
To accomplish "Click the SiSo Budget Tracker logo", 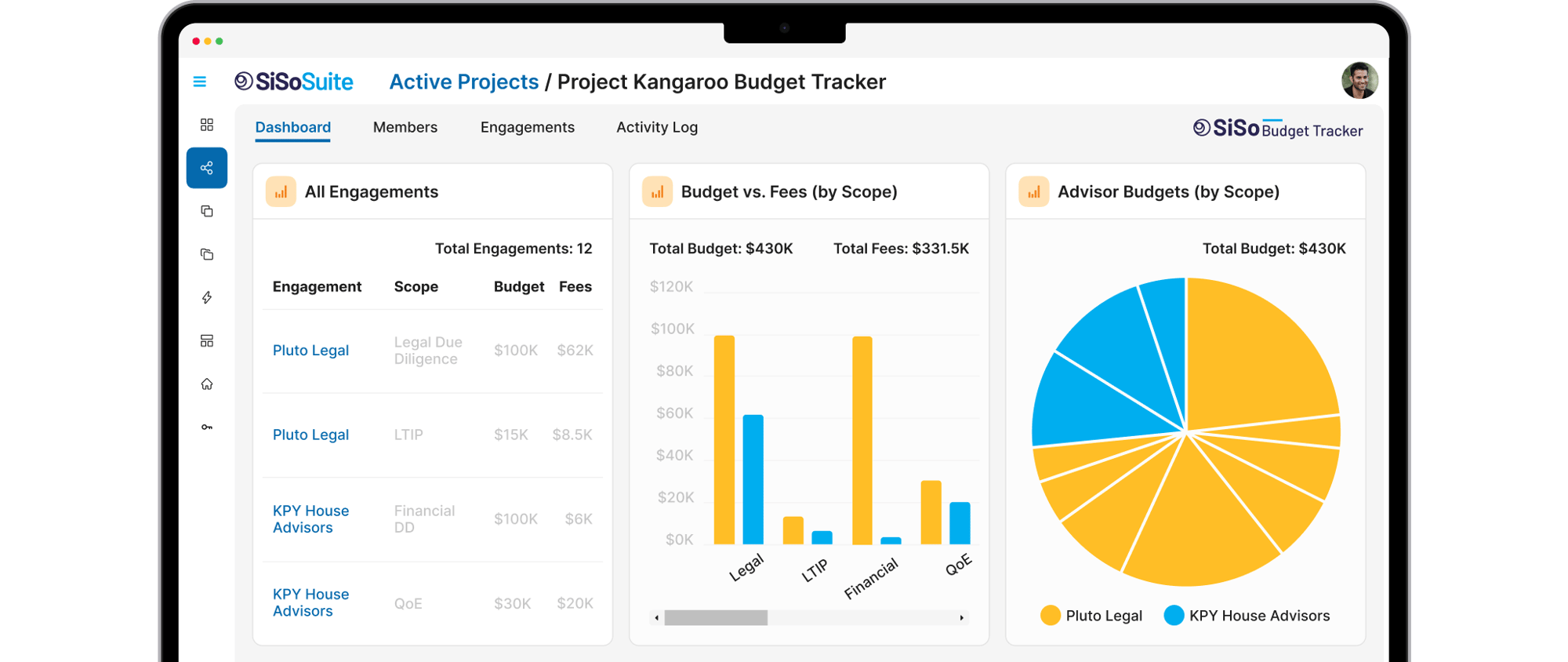I will point(1278,129).
